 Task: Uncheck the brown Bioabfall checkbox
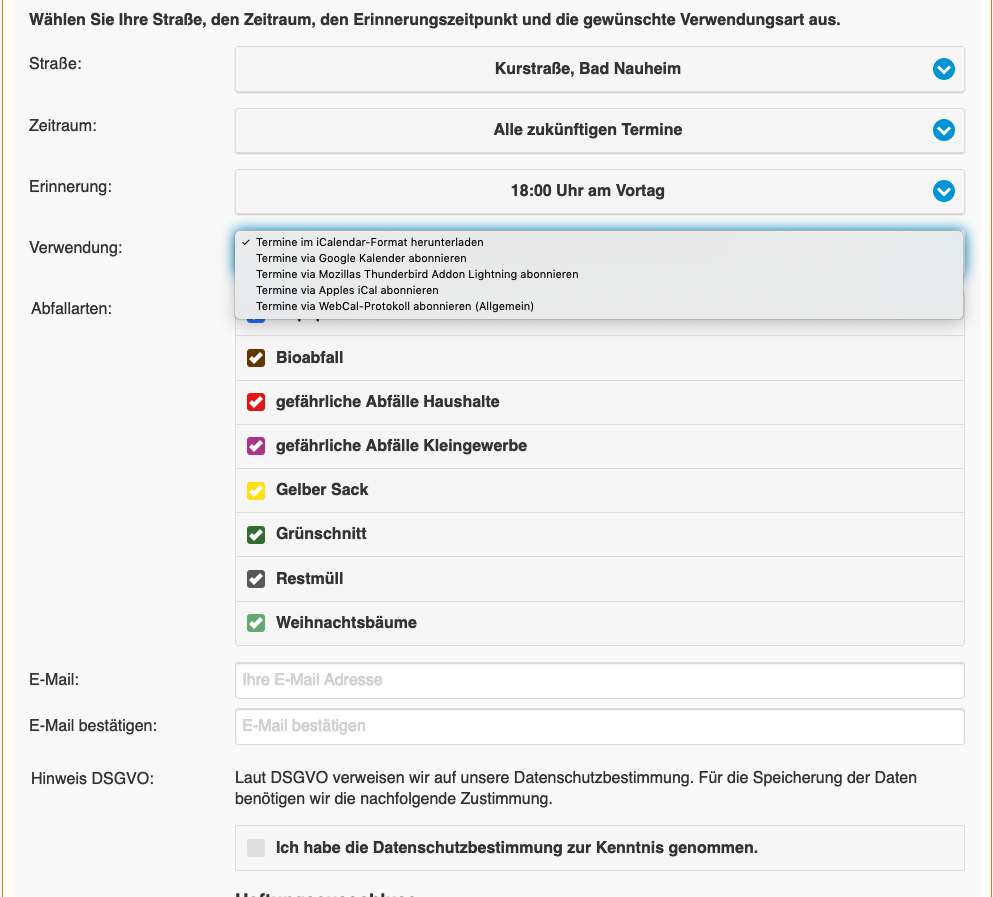pos(256,358)
